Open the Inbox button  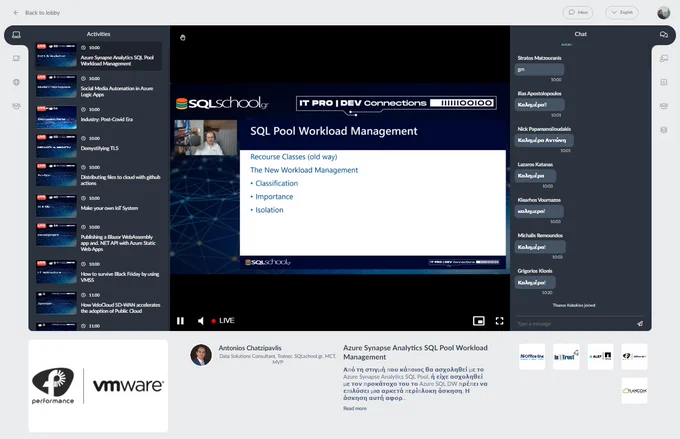(578, 12)
